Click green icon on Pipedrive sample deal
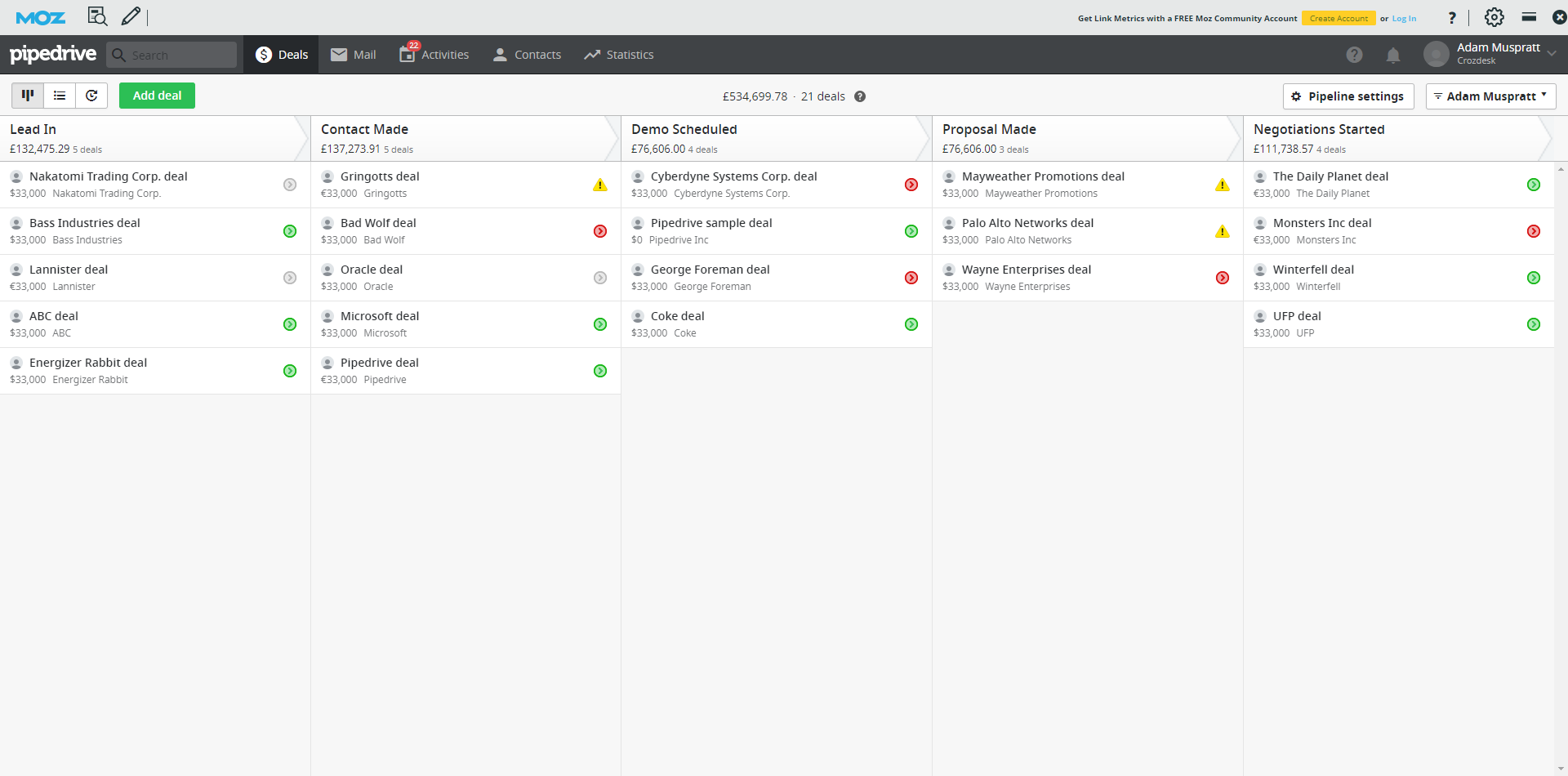This screenshot has height=776, width=1568. pyautogui.click(x=911, y=231)
